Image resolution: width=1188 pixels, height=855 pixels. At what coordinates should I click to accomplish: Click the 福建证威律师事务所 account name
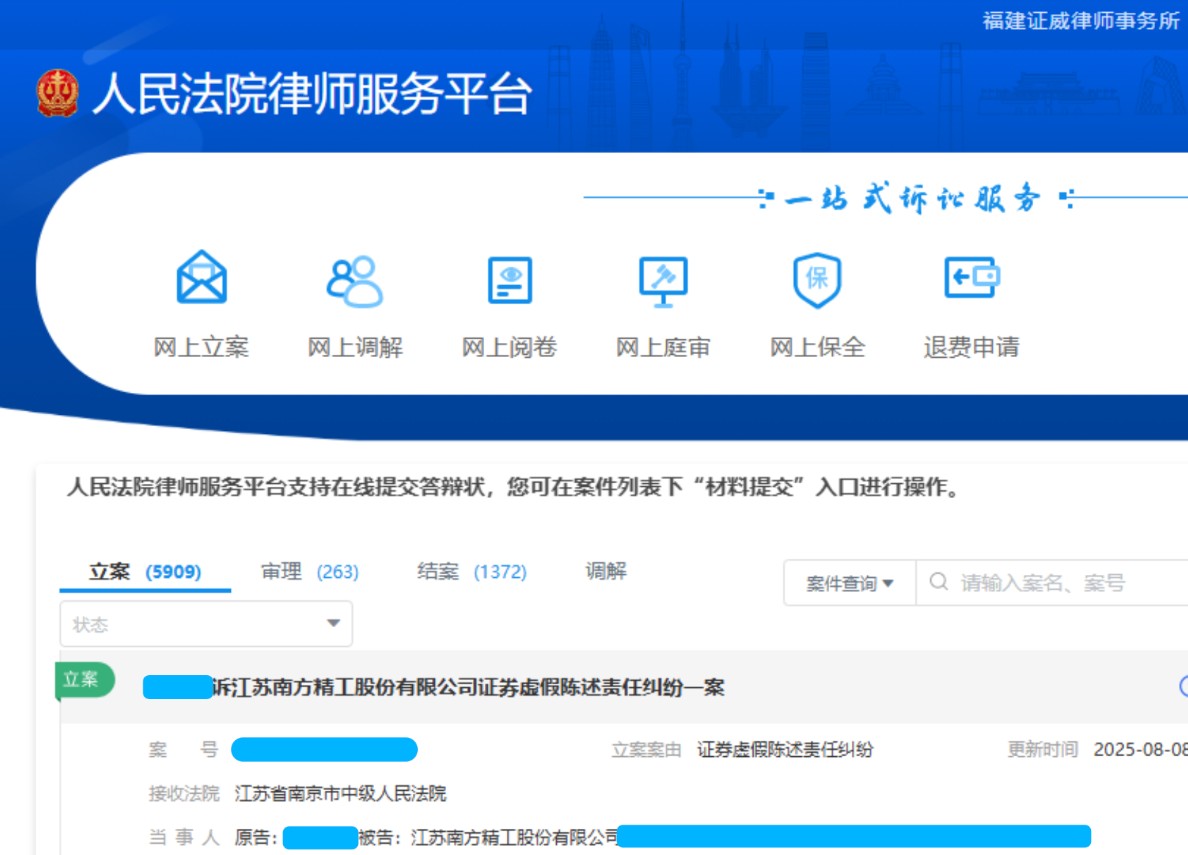click(x=1081, y=20)
